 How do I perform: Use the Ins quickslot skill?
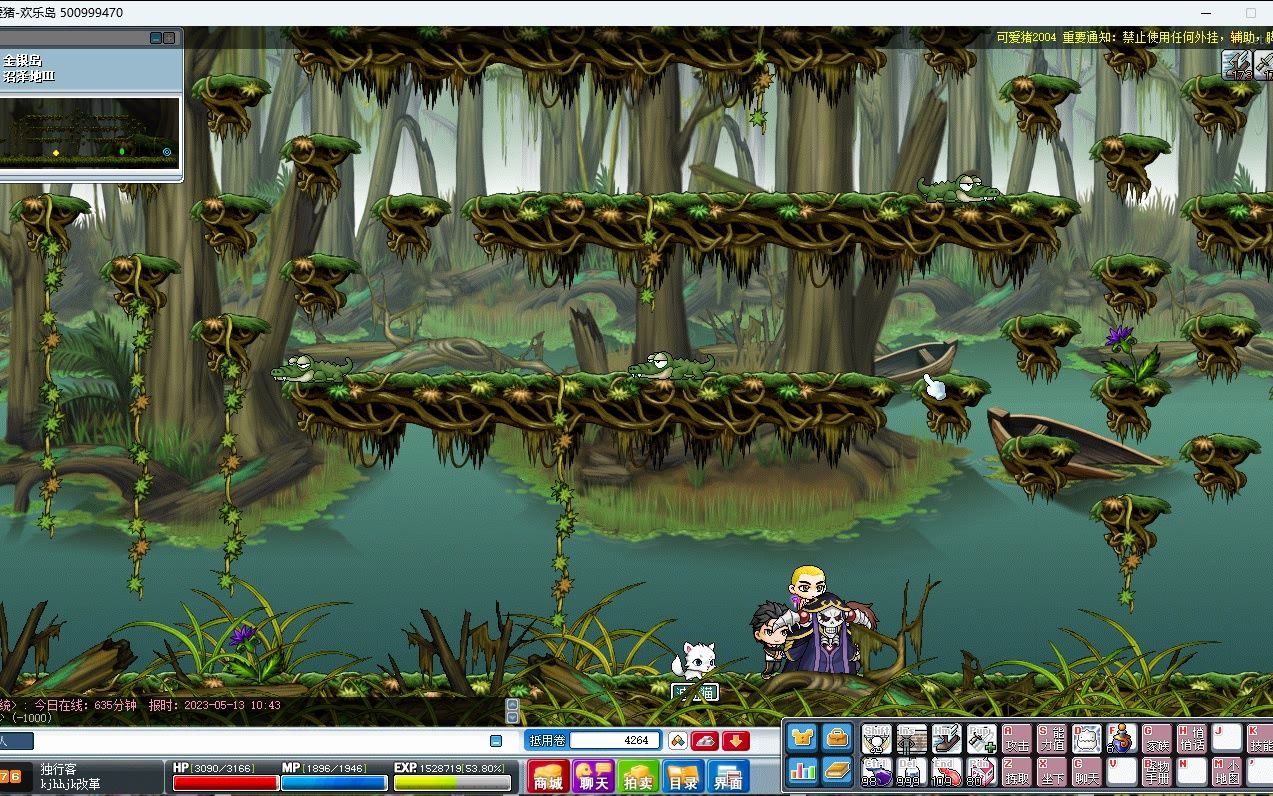click(912, 739)
